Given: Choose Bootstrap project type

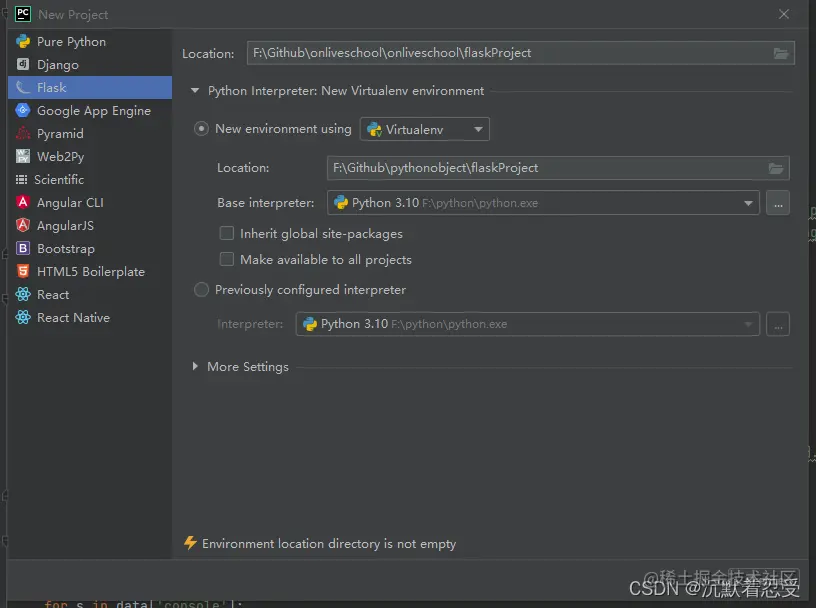Looking at the screenshot, I should pos(90,248).
